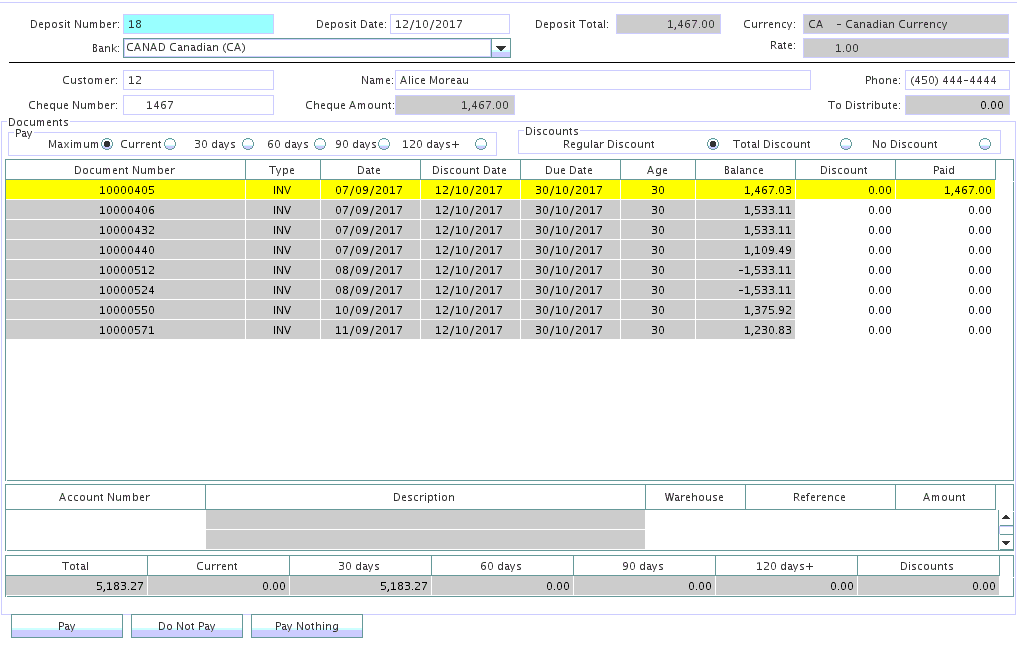Screen dimensions: 1017x645
Task: Click the Do Not Pay button
Action: click(187, 626)
